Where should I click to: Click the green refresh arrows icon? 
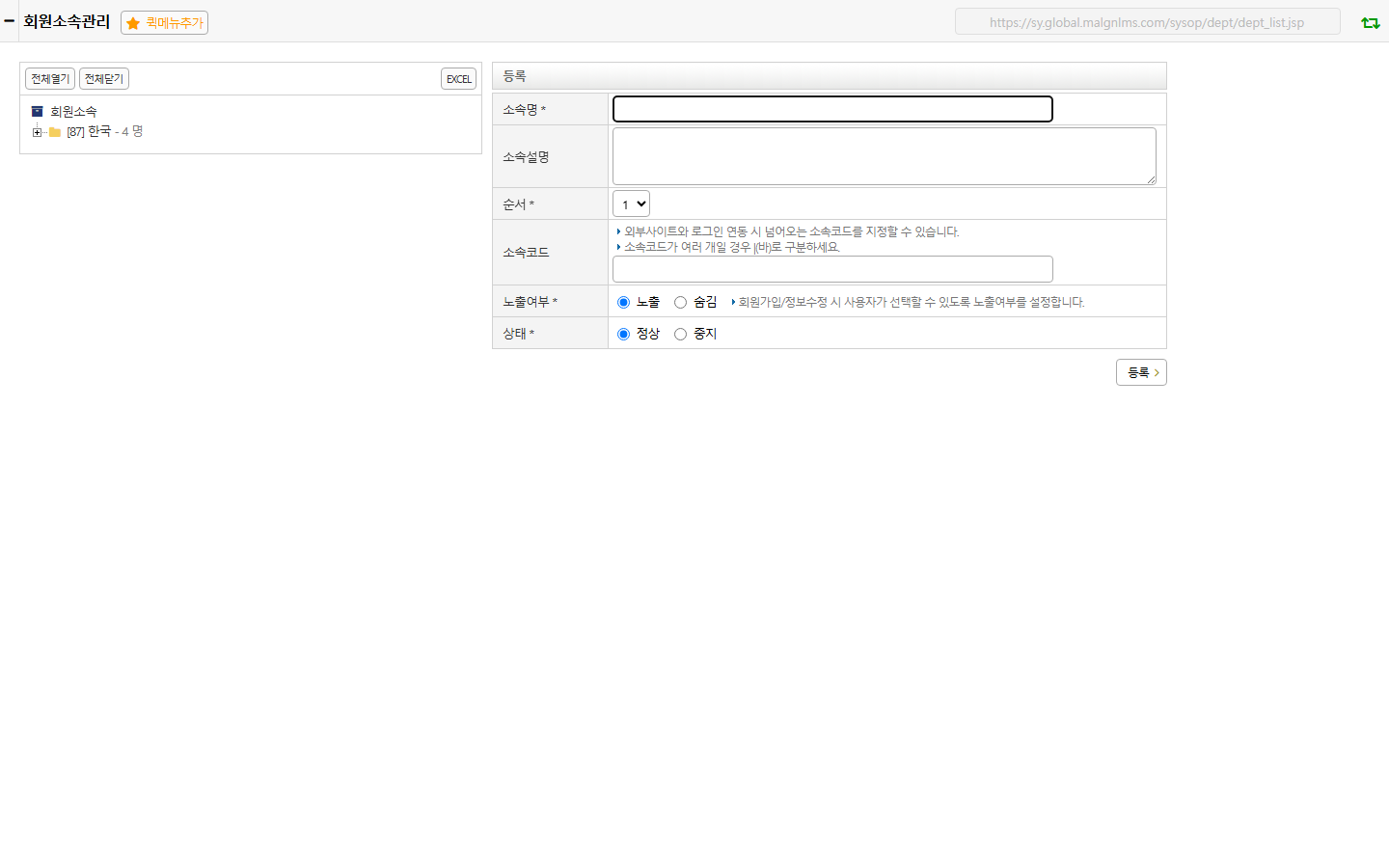point(1370,22)
